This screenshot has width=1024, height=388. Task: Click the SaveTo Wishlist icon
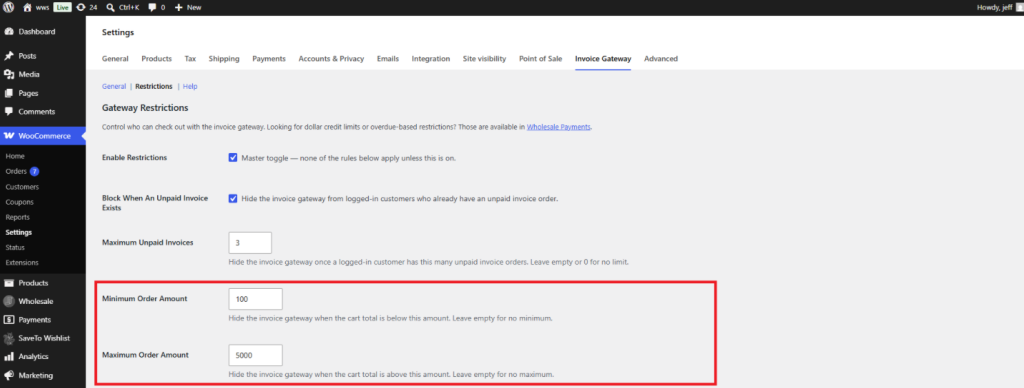(x=9, y=338)
